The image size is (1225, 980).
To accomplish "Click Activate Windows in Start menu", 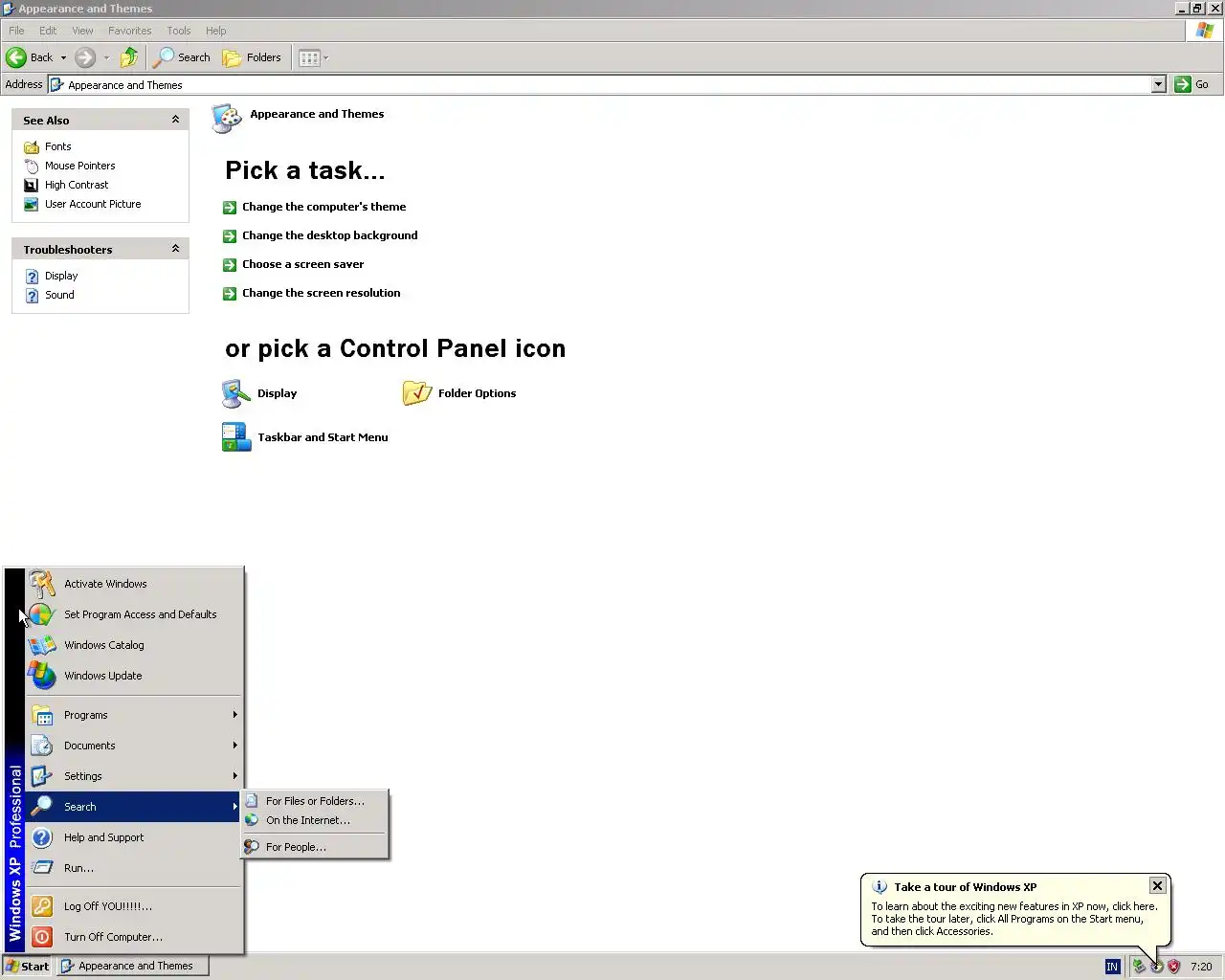I will pyautogui.click(x=134, y=584).
